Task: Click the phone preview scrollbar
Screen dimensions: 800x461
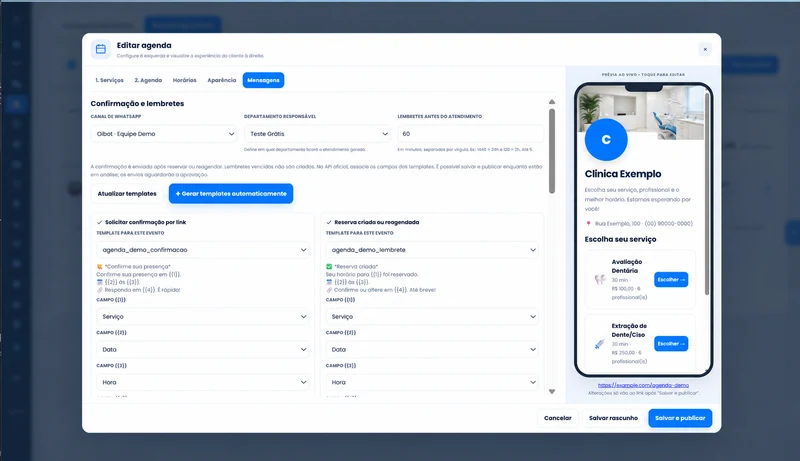Action: tap(707, 194)
